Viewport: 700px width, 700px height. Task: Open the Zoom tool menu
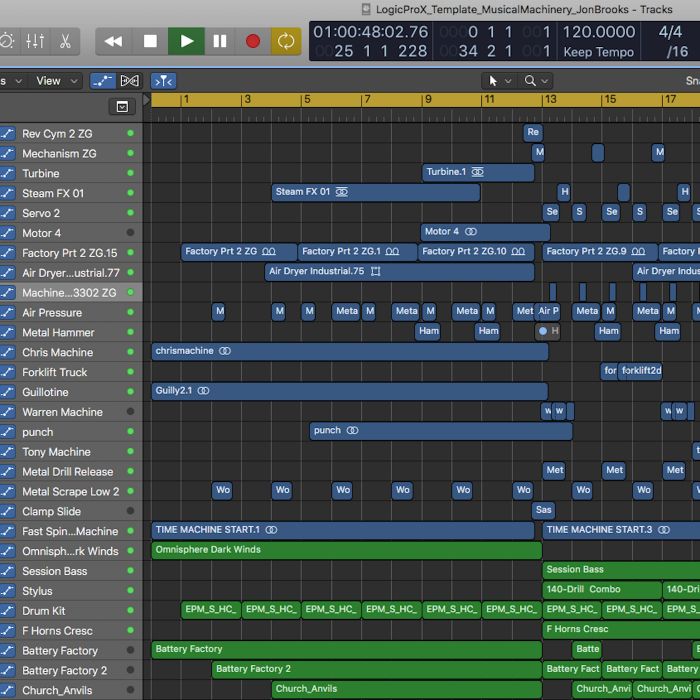coord(535,81)
